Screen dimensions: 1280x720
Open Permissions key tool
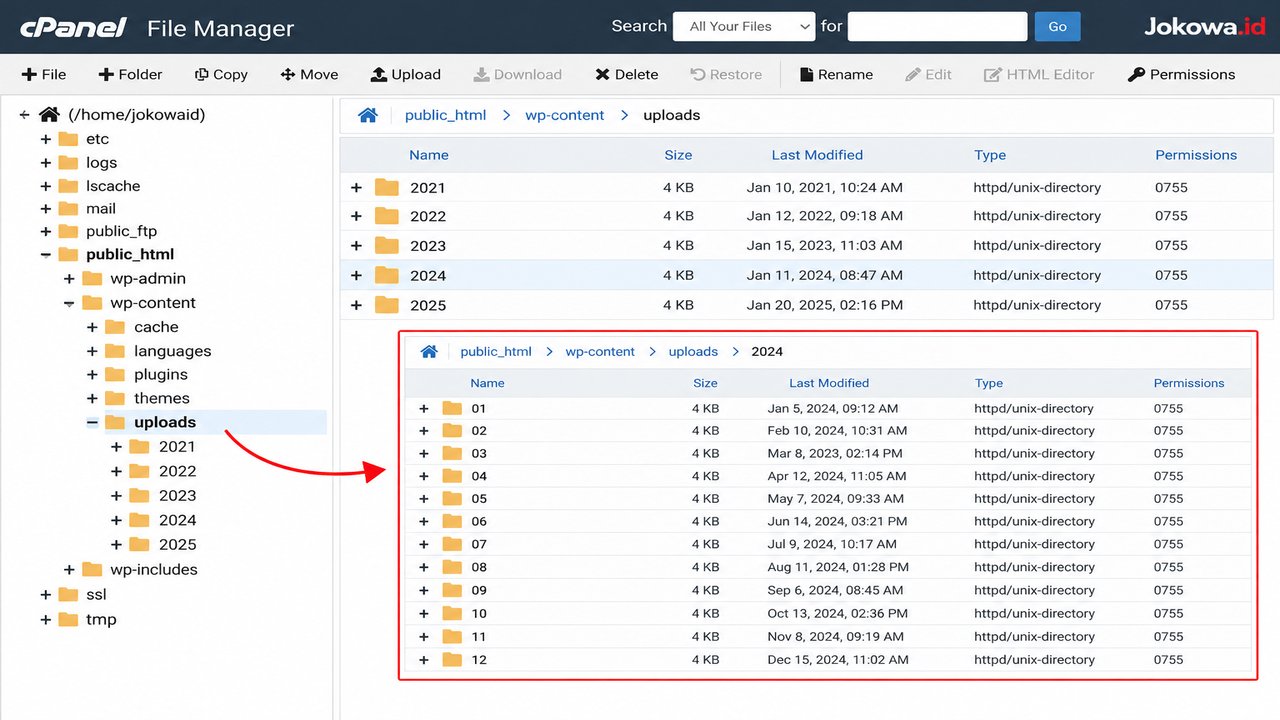[1181, 74]
